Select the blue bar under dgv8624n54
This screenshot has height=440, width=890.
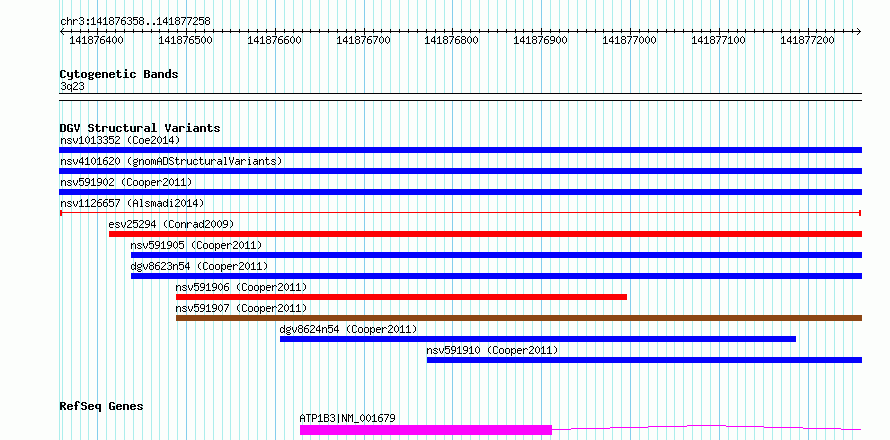(x=538, y=339)
